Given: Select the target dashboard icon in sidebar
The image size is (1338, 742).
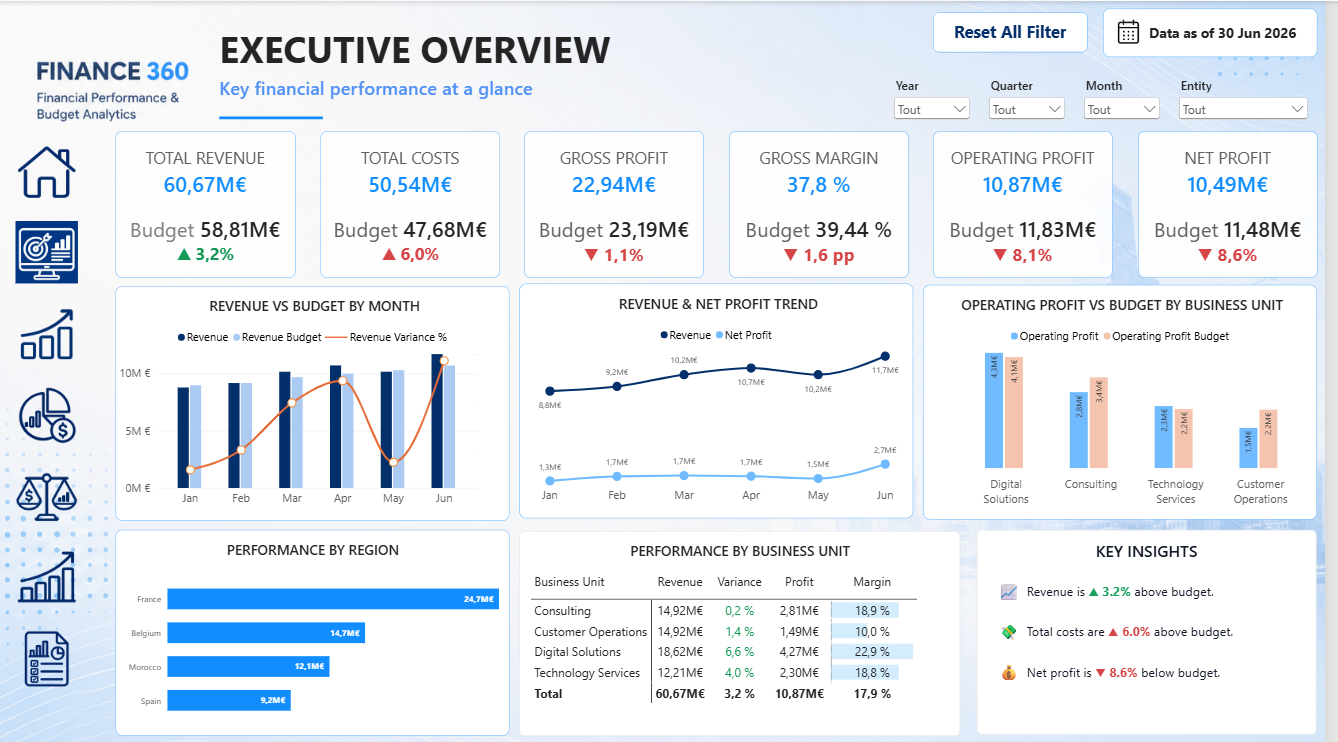Looking at the screenshot, I should tap(47, 252).
